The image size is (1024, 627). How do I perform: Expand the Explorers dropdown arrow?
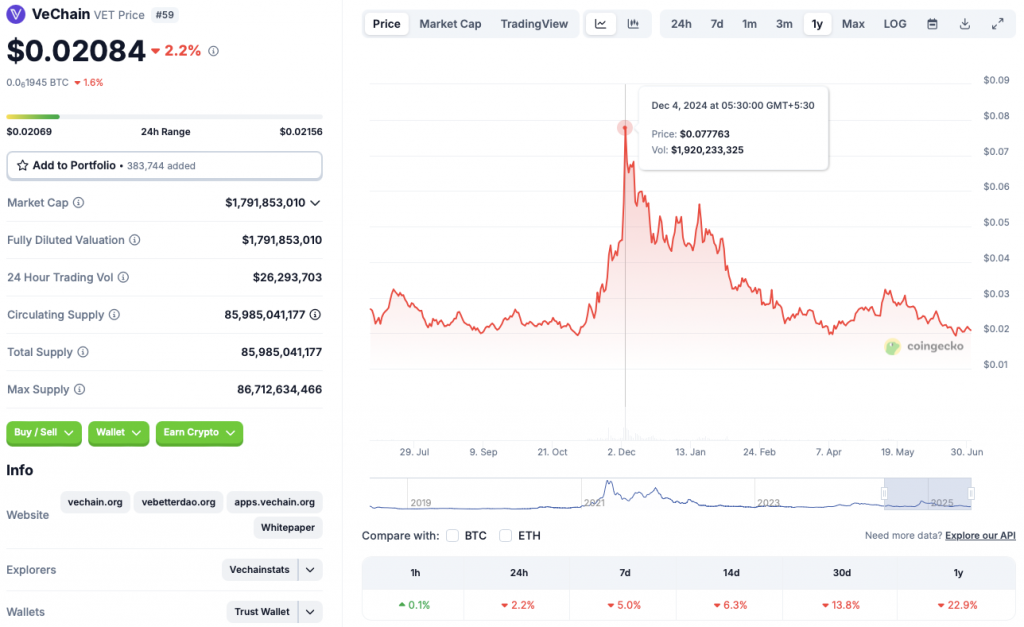coord(310,570)
